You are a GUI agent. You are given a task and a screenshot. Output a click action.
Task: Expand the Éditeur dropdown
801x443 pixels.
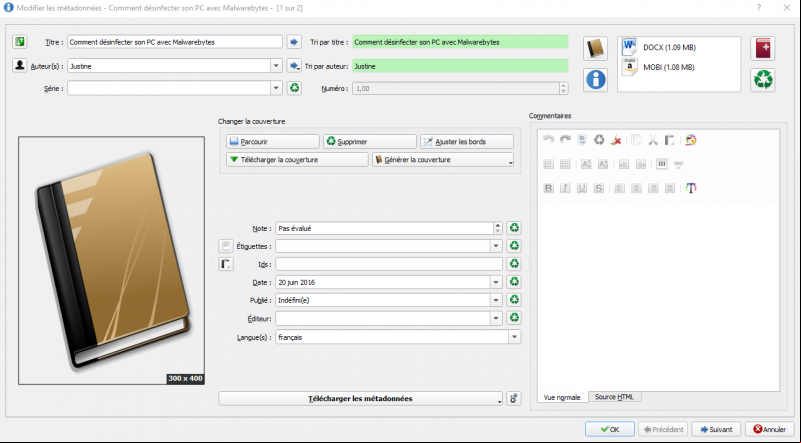pyautogui.click(x=496, y=318)
